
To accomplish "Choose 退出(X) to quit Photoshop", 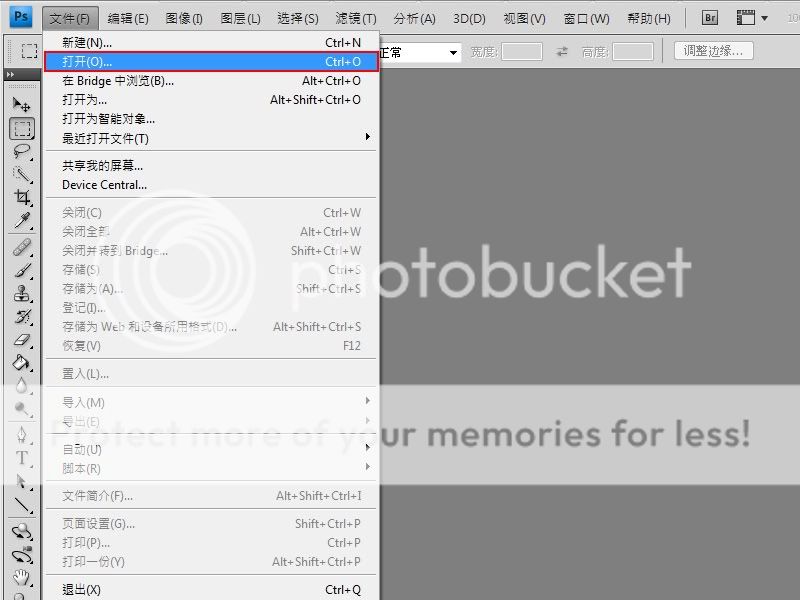I will tap(211, 590).
